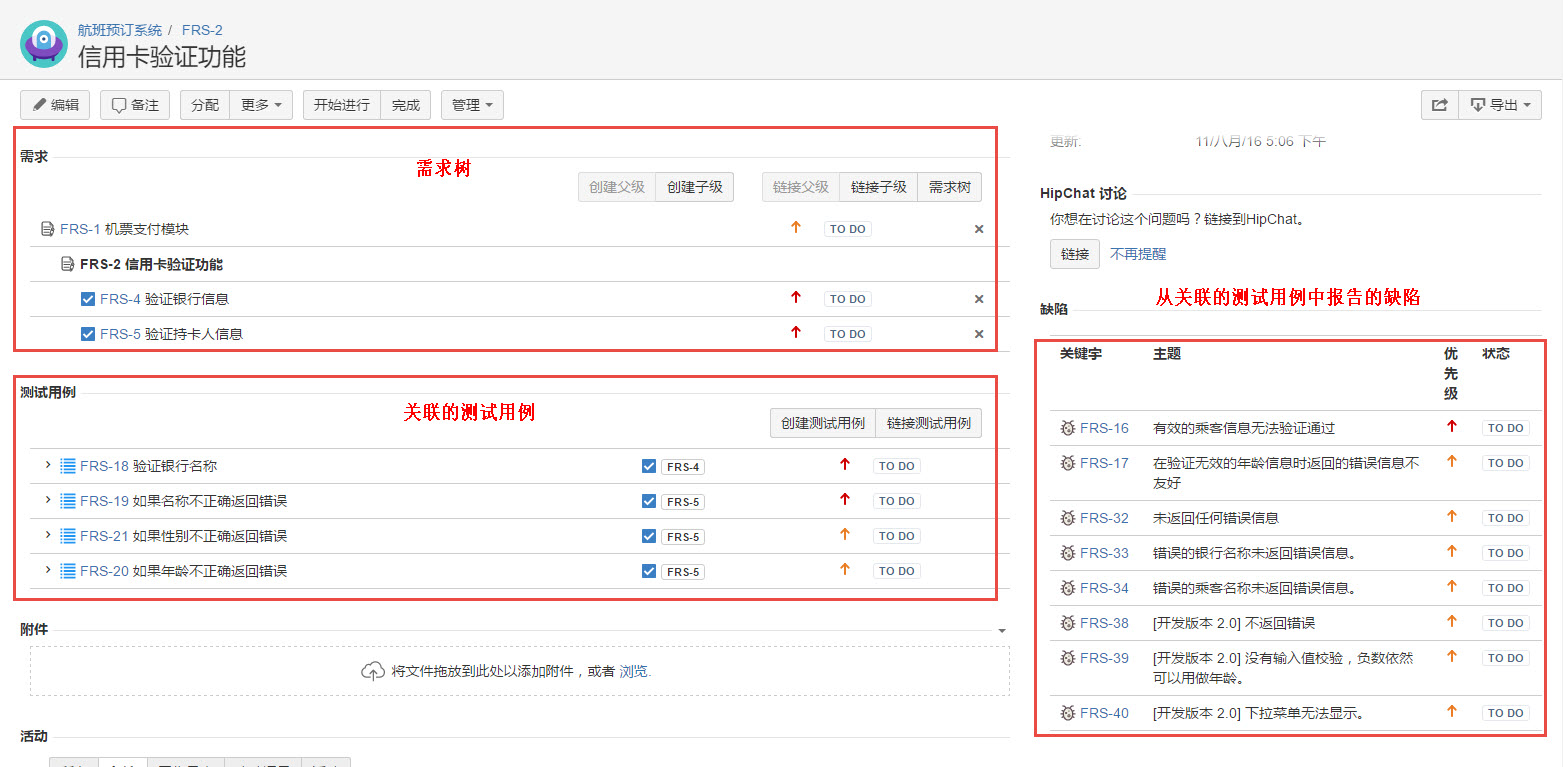Image resolution: width=1563 pixels, height=767 pixels.
Task: Click the 浏览 browse link for attachments
Action: (x=634, y=671)
